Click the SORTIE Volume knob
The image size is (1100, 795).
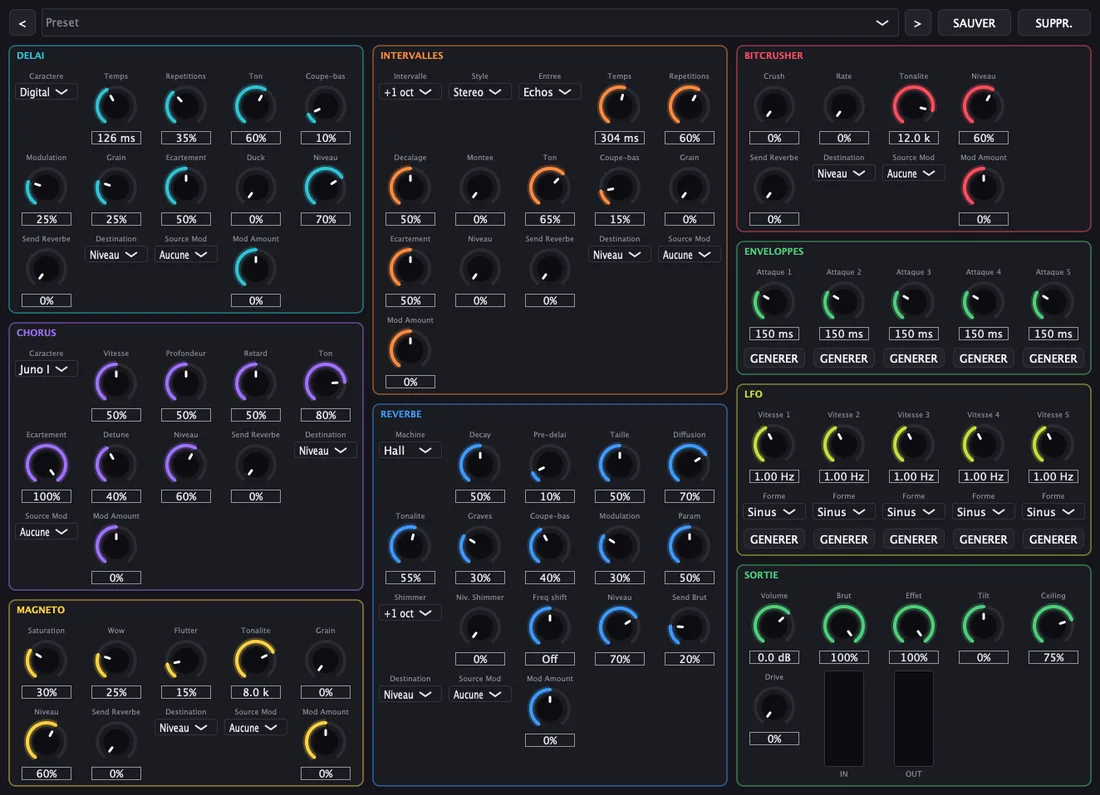tap(774, 626)
